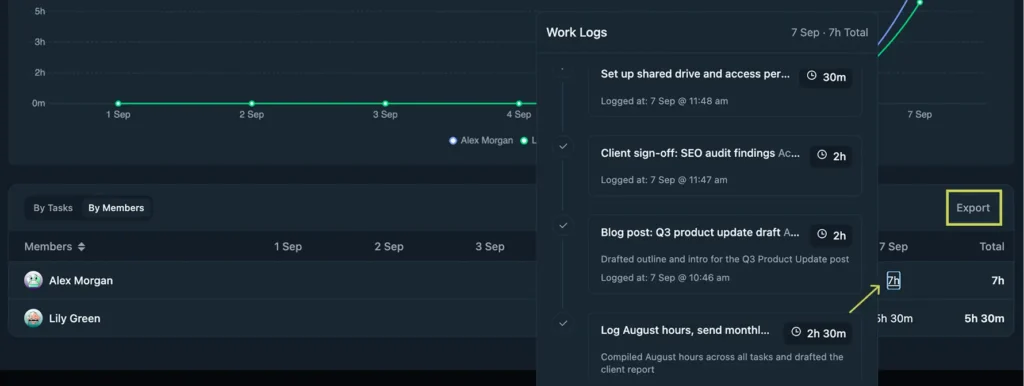Click the 7 Sep column header in table

pyautogui.click(x=893, y=247)
